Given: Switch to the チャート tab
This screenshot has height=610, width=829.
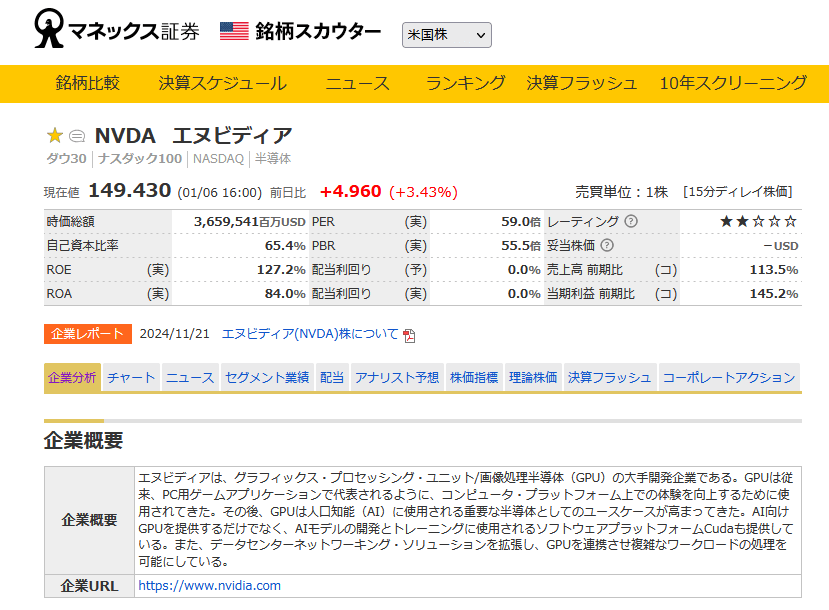Looking at the screenshot, I should [x=132, y=378].
